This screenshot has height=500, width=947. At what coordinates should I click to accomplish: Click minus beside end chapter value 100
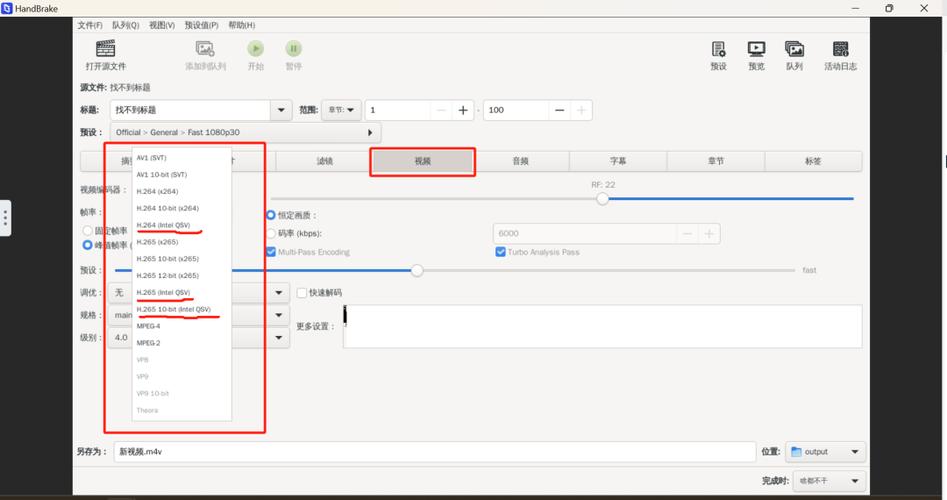[559, 110]
